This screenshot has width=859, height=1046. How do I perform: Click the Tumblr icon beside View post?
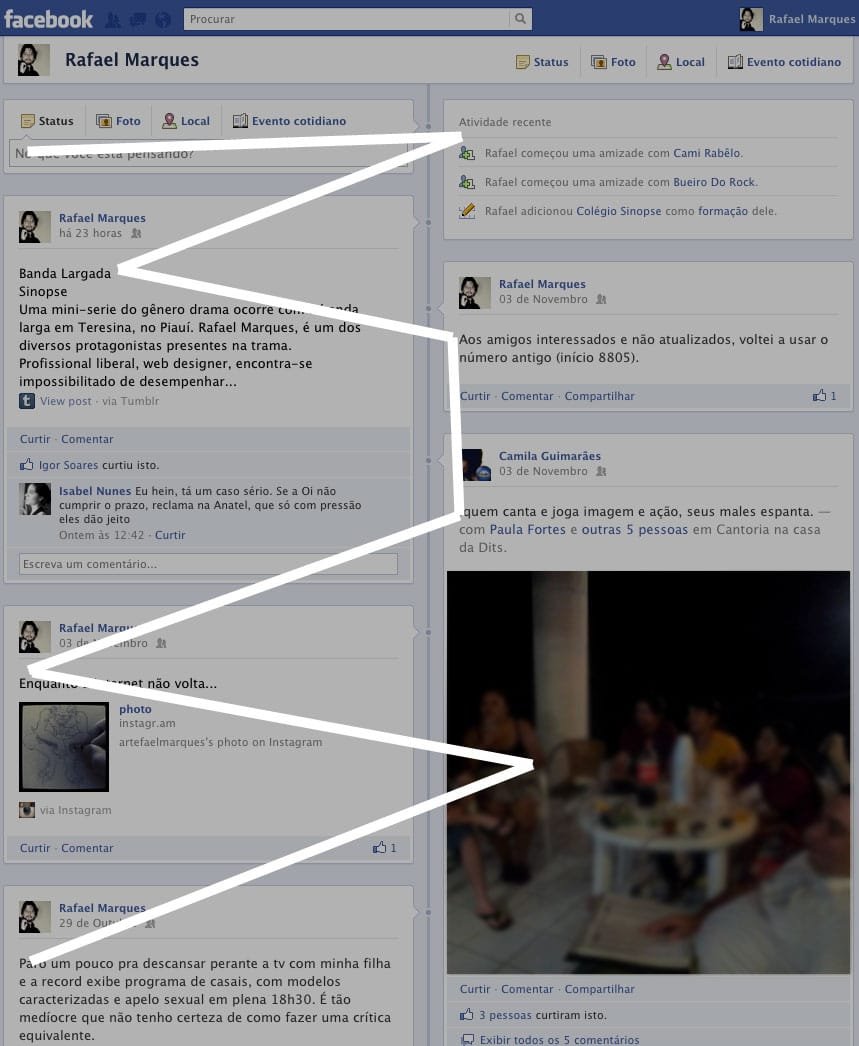[27, 401]
